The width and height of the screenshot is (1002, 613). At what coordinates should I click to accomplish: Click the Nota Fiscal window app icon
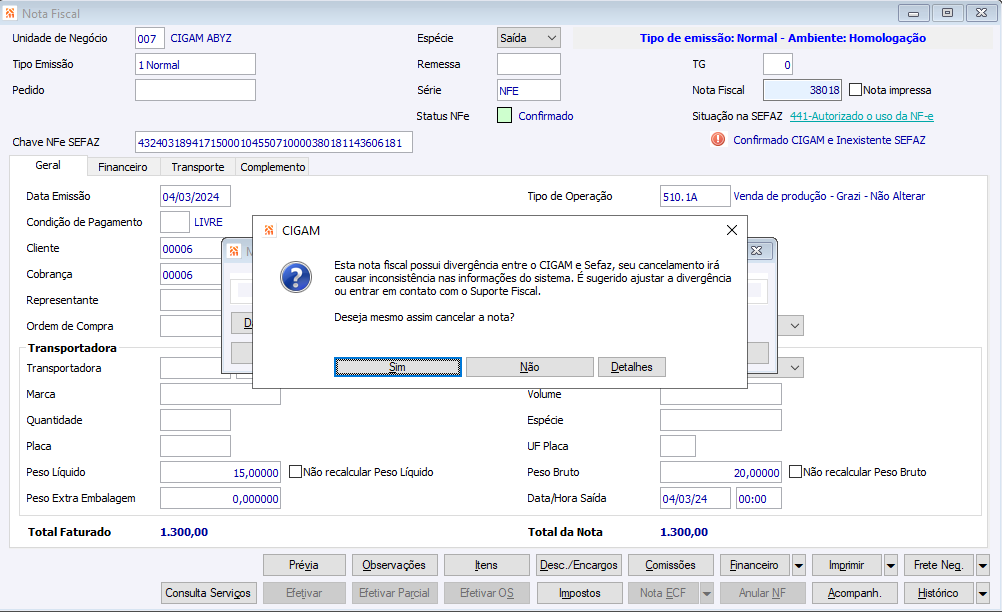coord(10,13)
